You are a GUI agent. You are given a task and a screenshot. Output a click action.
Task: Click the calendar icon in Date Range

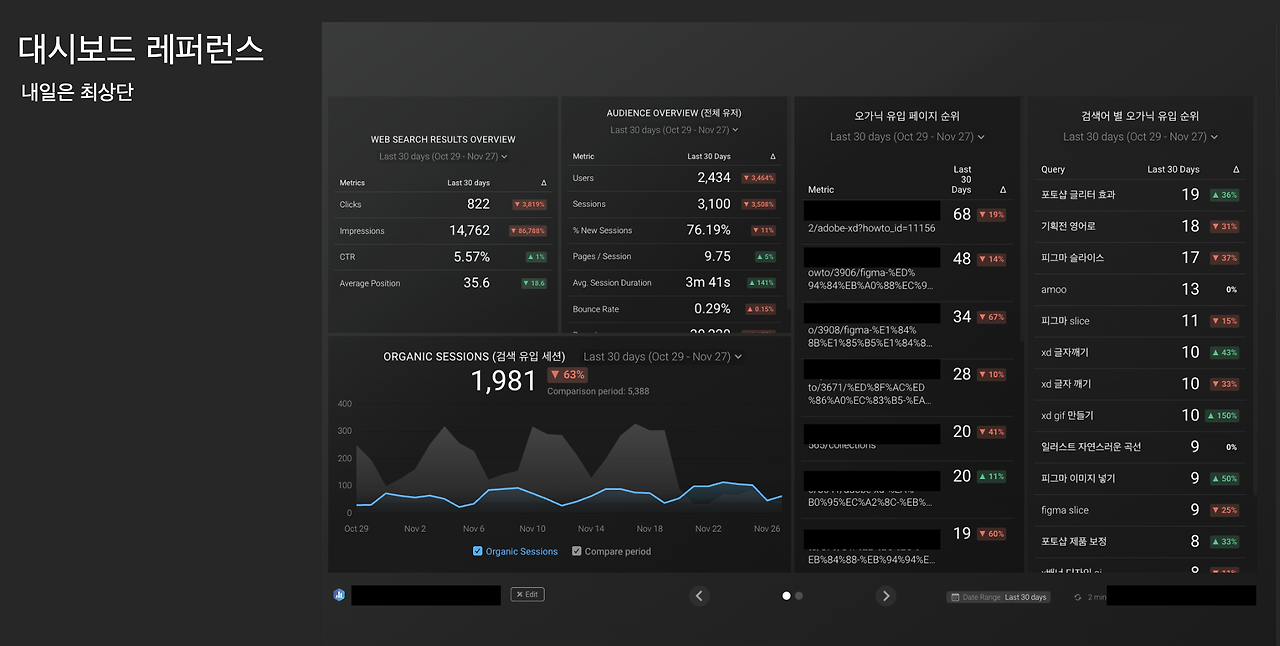click(954, 597)
